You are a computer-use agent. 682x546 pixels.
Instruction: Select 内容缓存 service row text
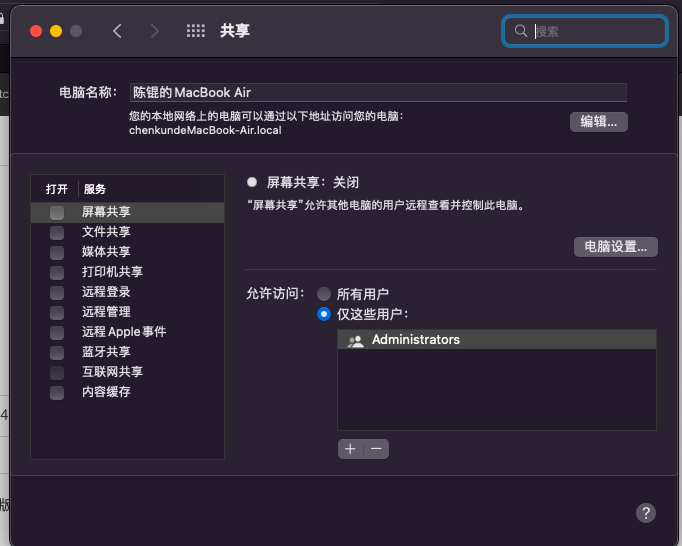(x=106, y=392)
